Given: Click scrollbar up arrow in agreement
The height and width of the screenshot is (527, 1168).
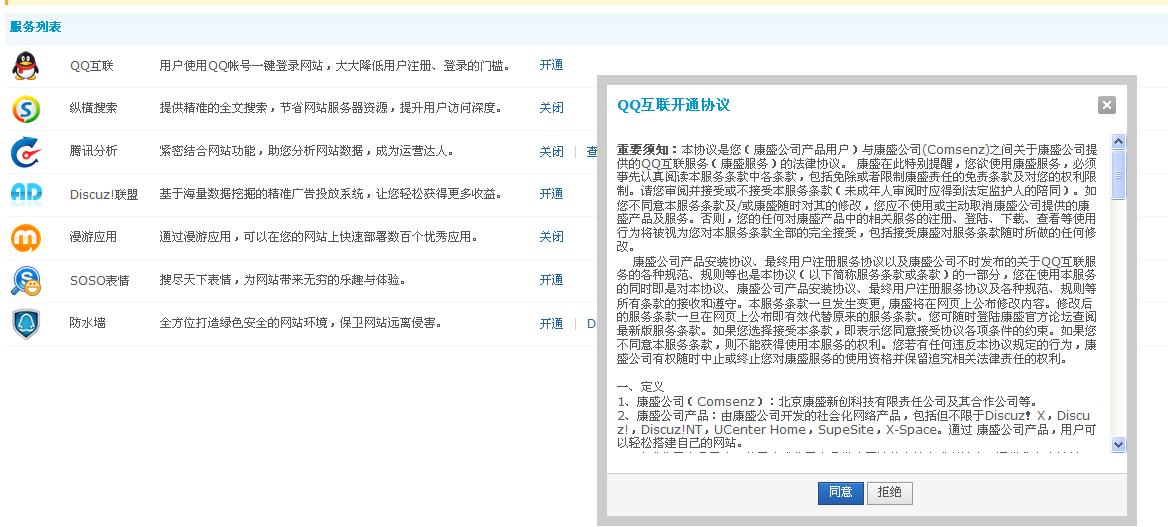Looking at the screenshot, I should [x=1118, y=141].
